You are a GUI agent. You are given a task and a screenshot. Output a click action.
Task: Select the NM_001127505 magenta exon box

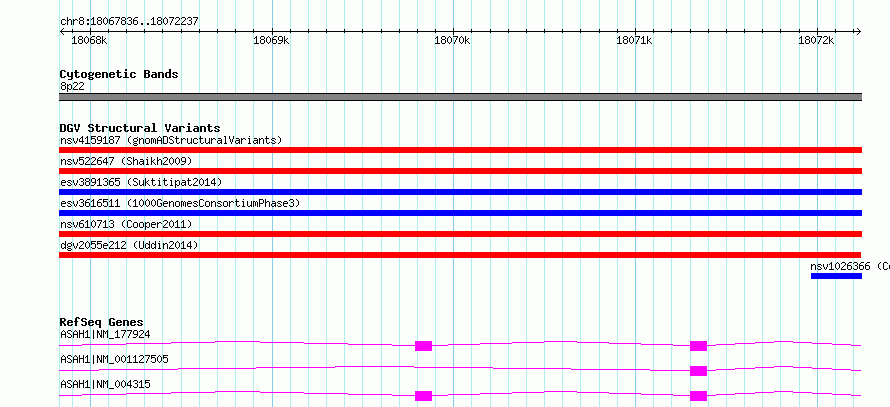(698, 371)
